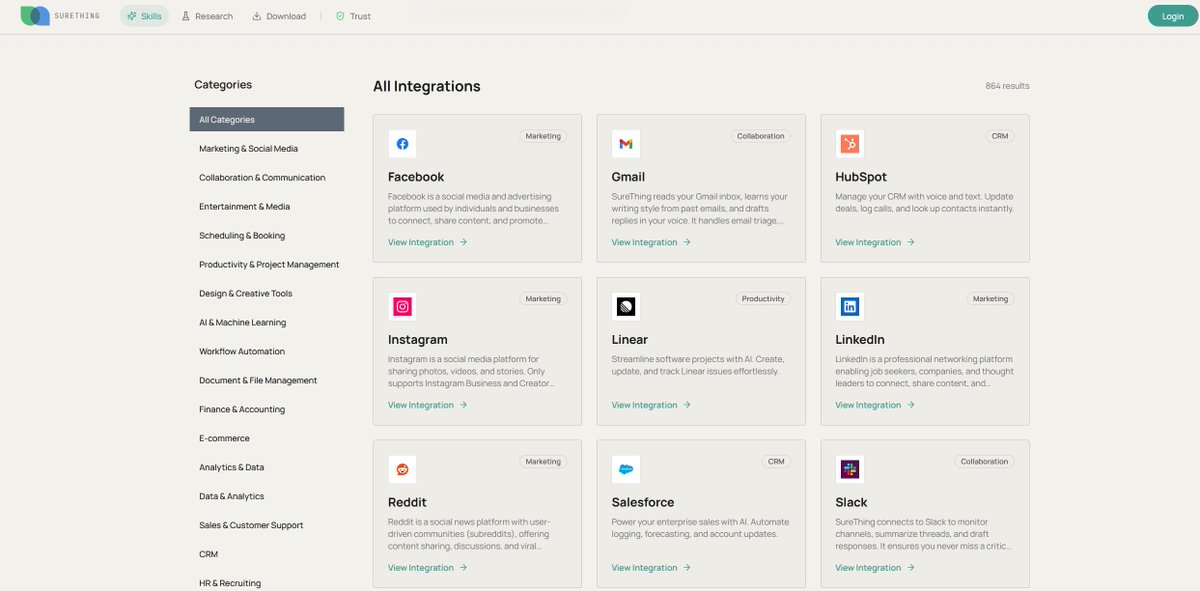This screenshot has height=591, width=1200.
Task: View the Slack integration link
Action: point(876,568)
